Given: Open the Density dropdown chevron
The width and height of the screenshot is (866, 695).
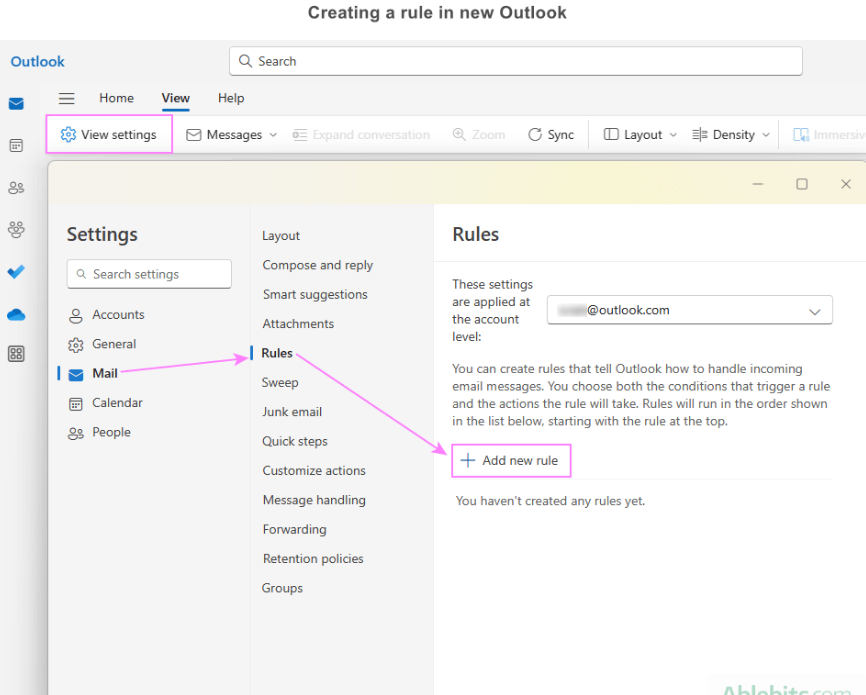Looking at the screenshot, I should (766, 135).
